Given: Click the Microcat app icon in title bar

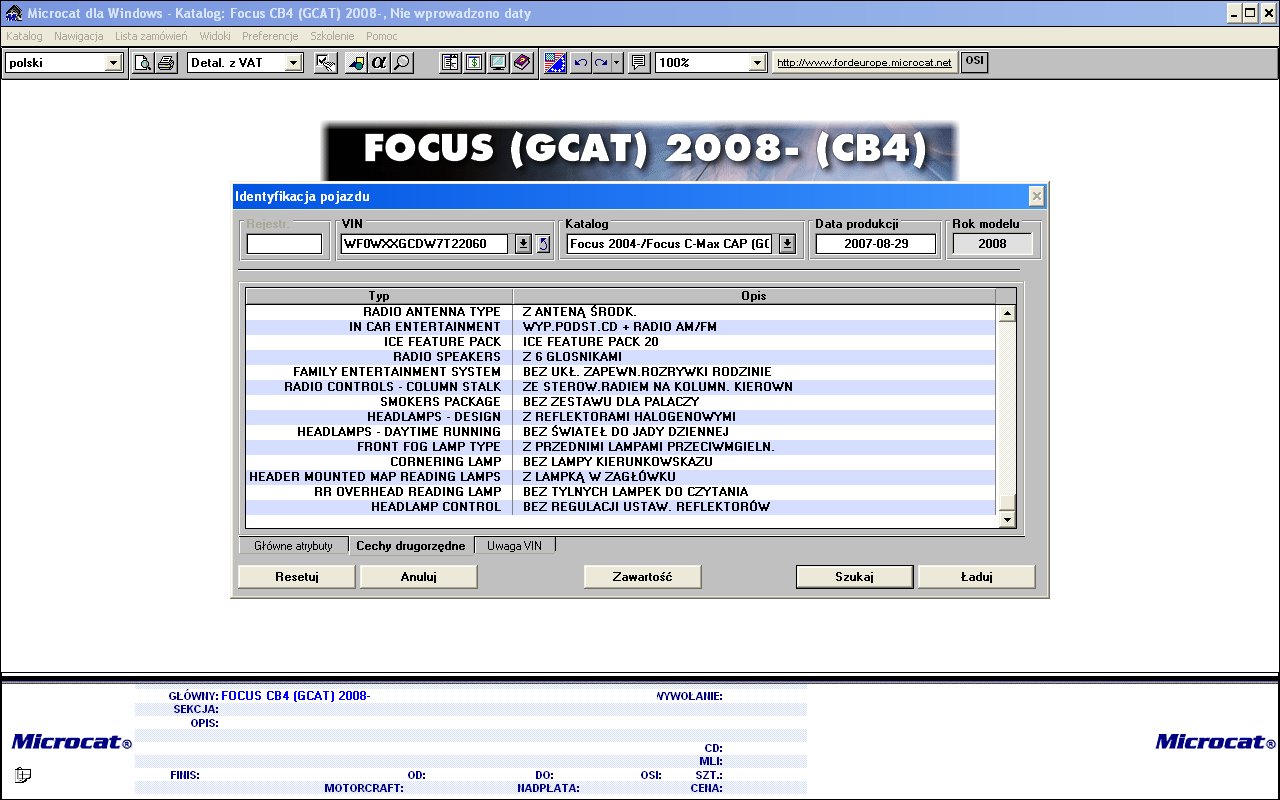Looking at the screenshot, I should pos(14,14).
